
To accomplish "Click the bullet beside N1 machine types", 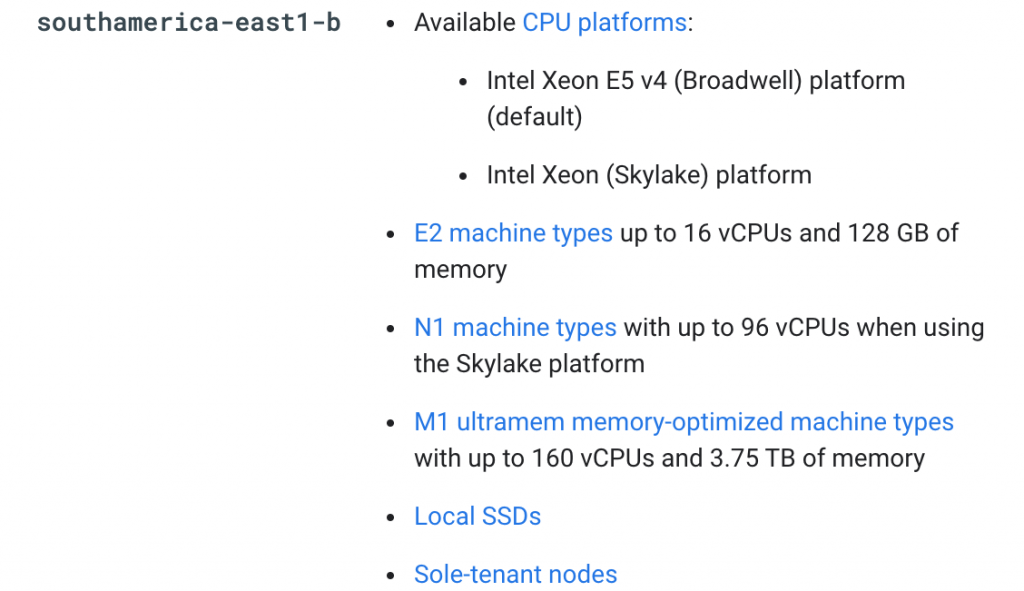I will coord(392,329).
